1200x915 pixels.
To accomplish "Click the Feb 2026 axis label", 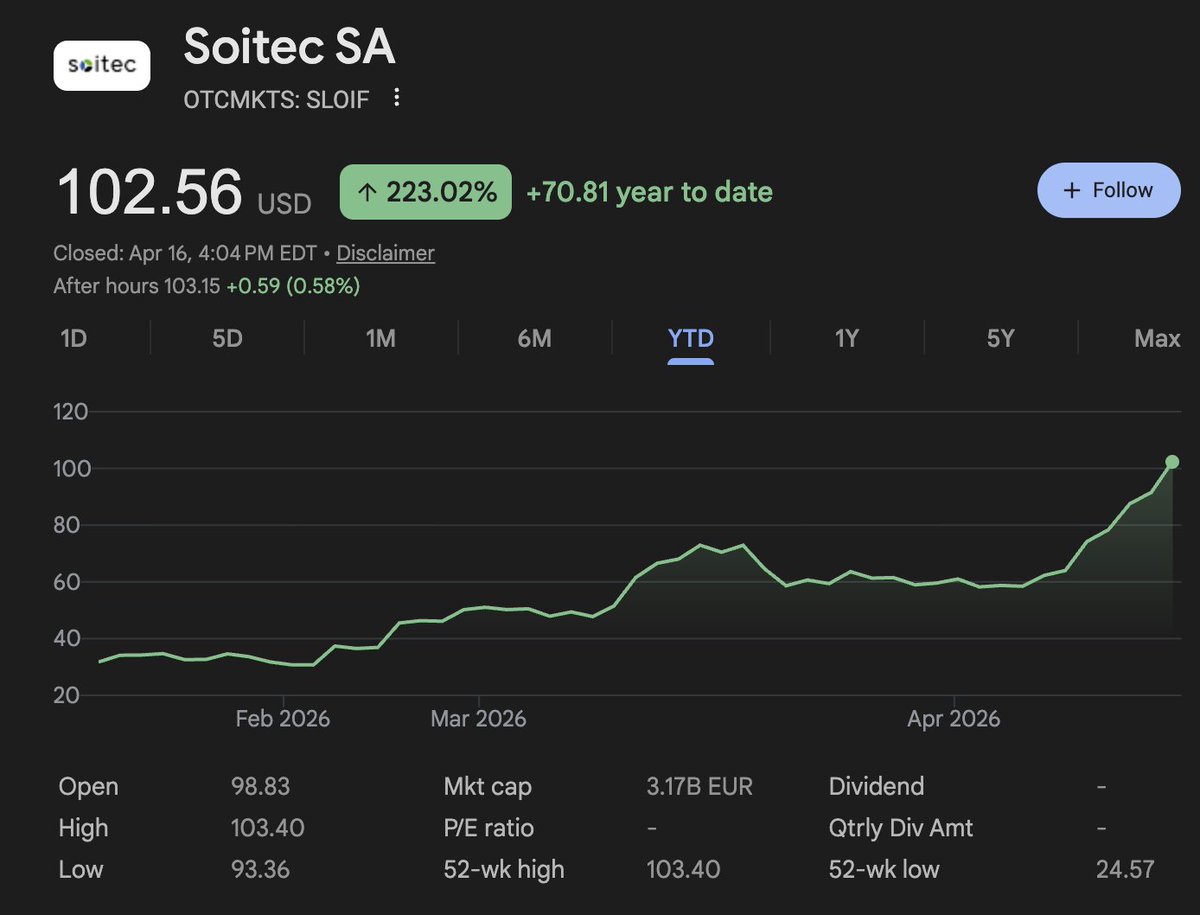I will point(283,719).
